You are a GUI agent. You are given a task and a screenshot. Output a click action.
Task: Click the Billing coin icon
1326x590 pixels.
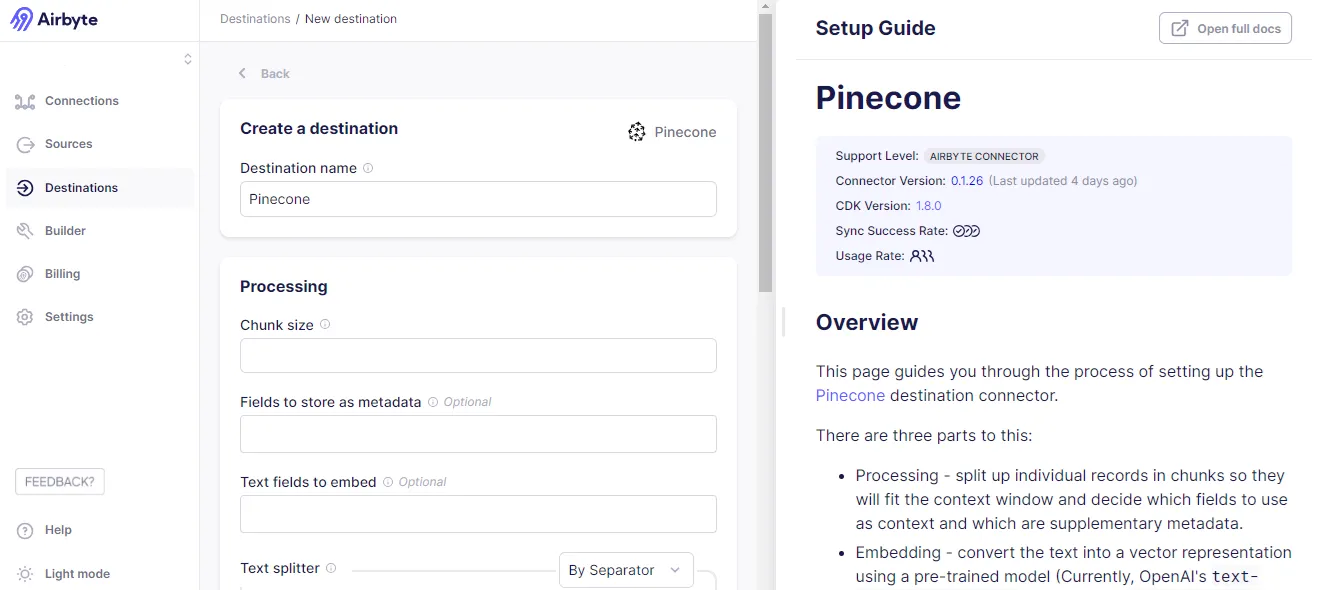pos(25,274)
